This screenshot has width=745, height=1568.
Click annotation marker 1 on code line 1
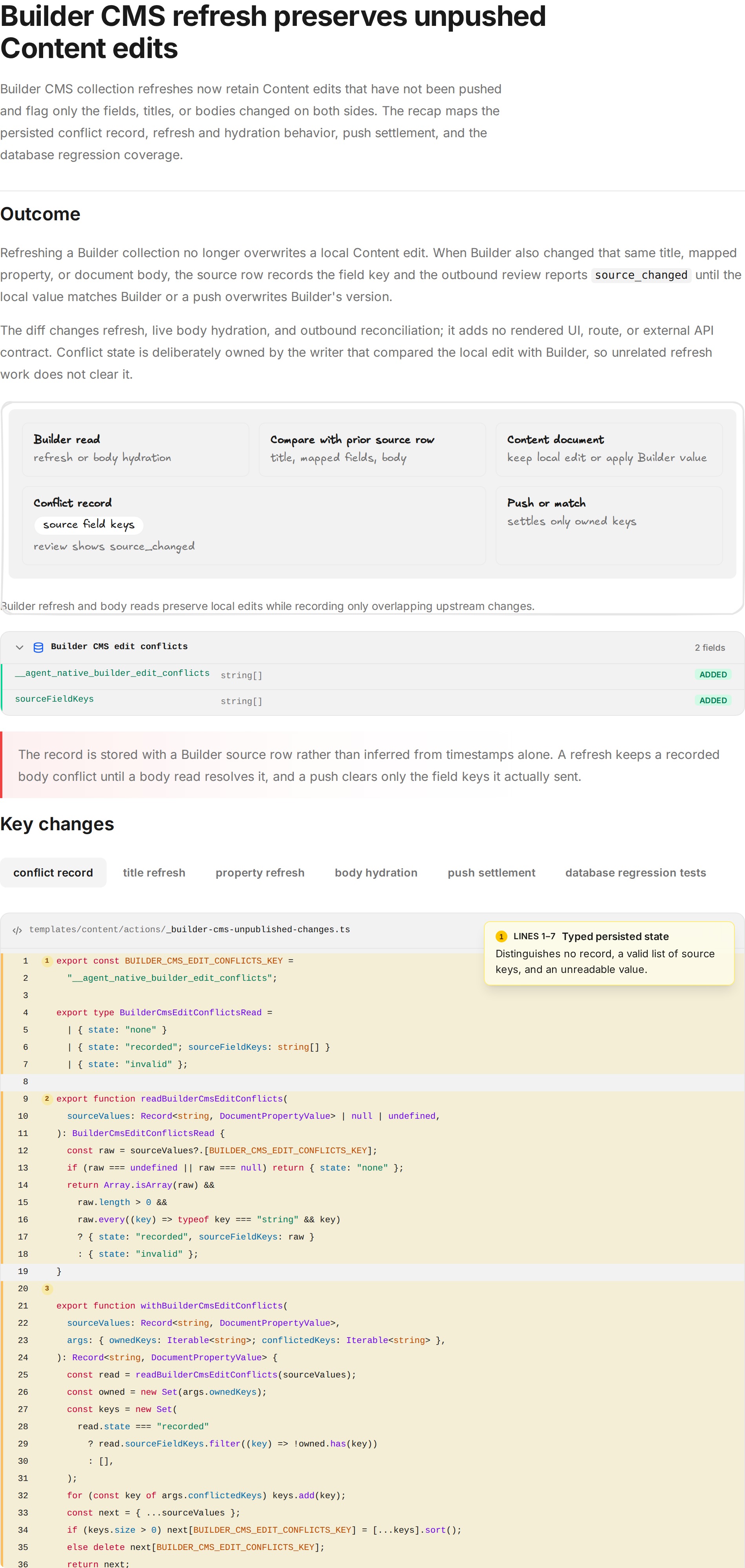pos(47,961)
